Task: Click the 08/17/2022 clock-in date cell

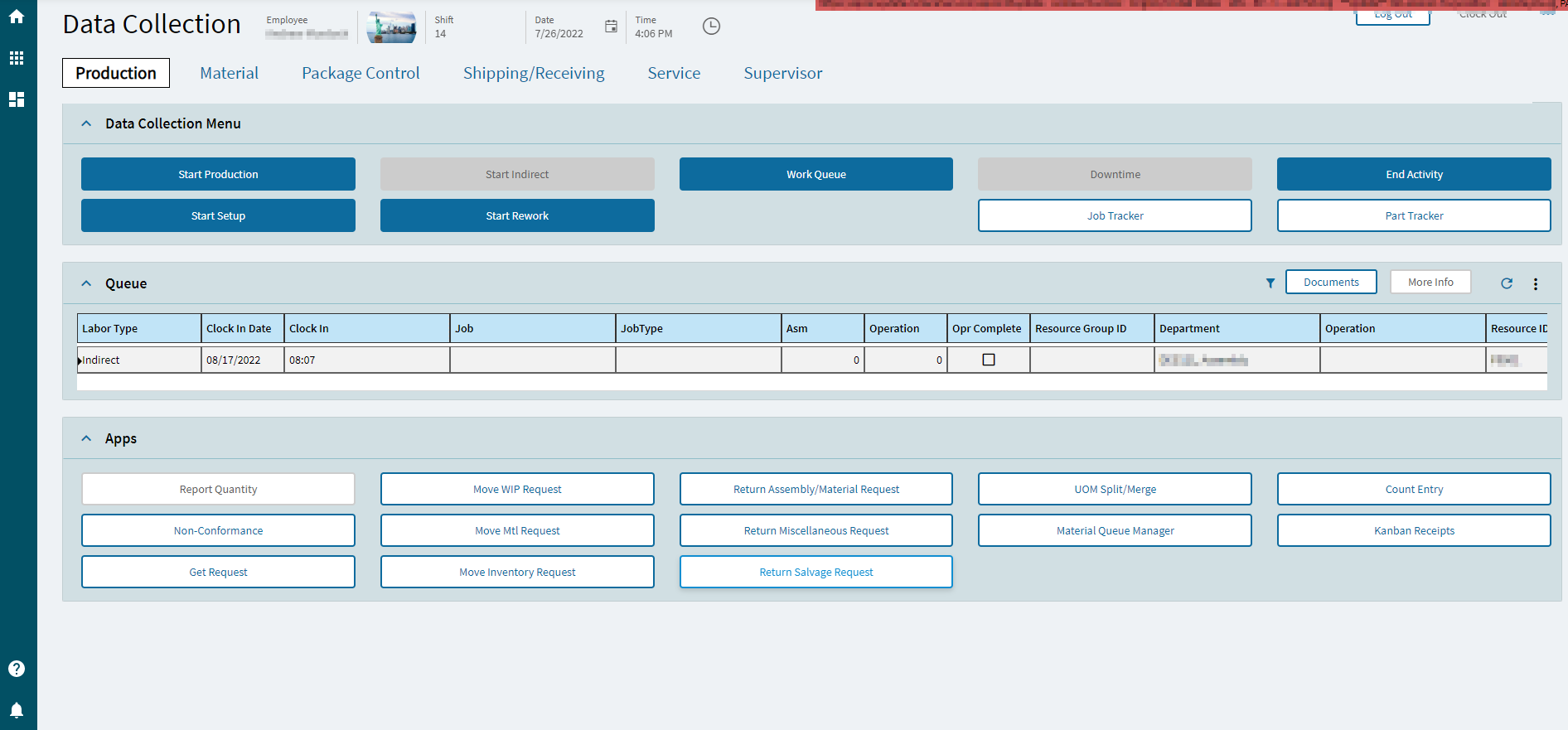Action: pos(243,360)
